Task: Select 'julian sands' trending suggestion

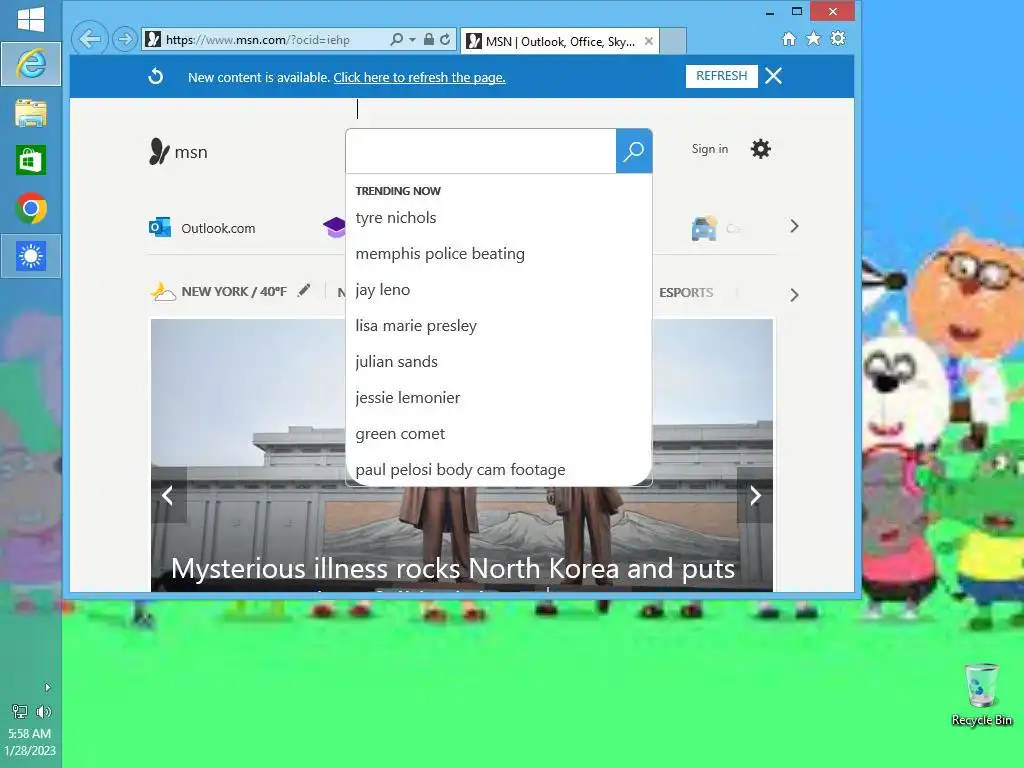Action: pos(396,361)
